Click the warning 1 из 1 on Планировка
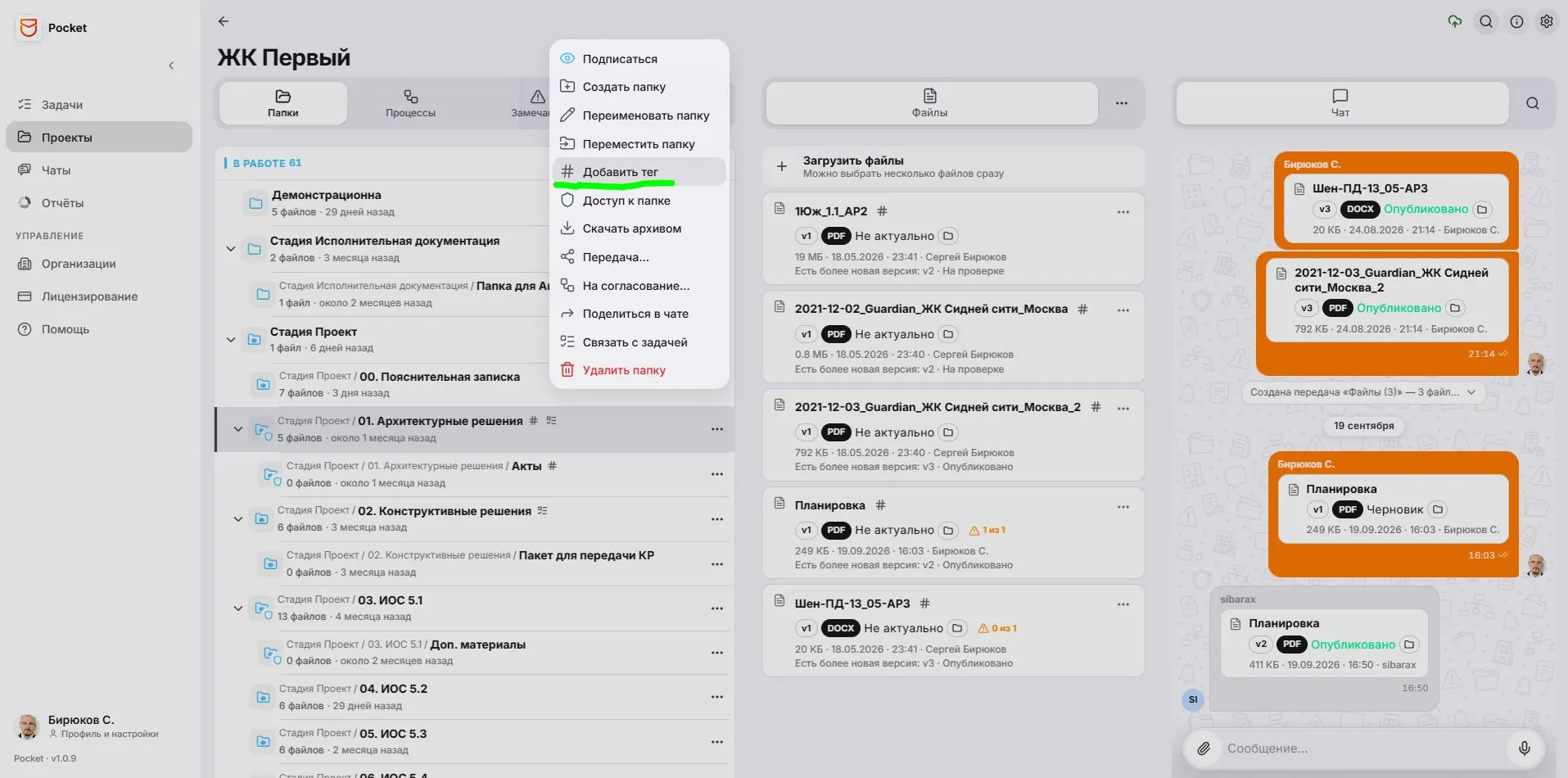This screenshot has width=1568, height=778. coord(987,531)
